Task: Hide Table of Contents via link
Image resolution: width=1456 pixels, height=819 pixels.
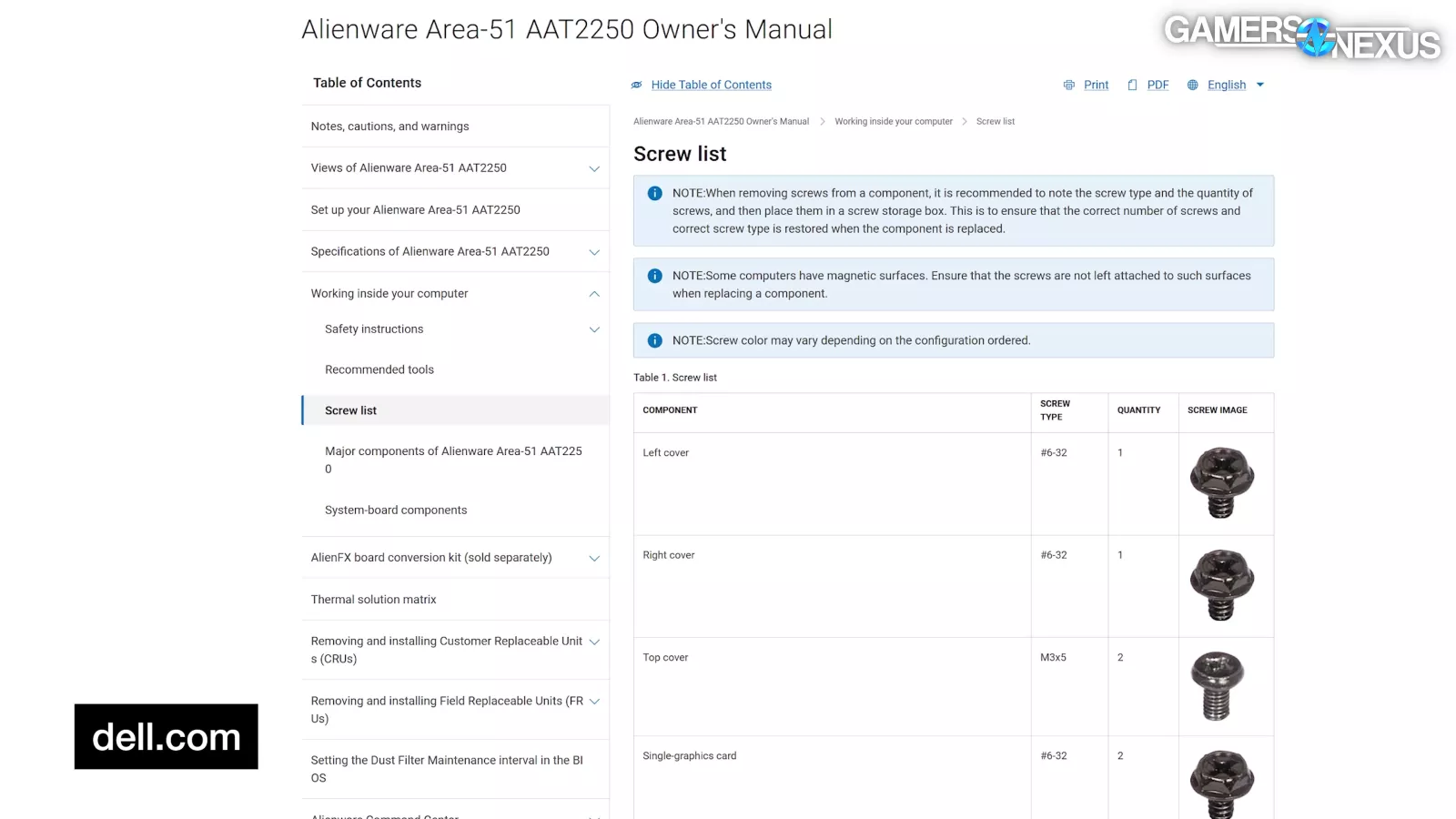Action: tap(711, 85)
